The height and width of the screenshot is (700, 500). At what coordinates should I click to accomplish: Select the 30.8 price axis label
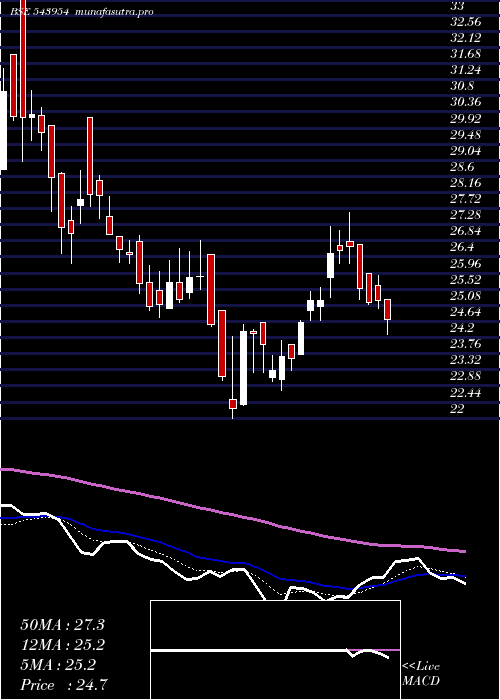click(x=462, y=86)
